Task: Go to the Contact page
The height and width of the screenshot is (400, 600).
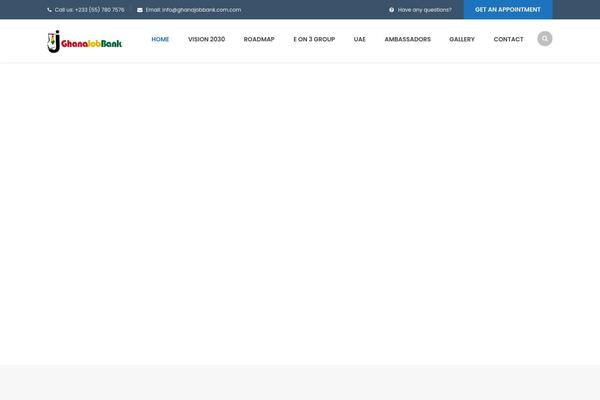Action: 508,39
